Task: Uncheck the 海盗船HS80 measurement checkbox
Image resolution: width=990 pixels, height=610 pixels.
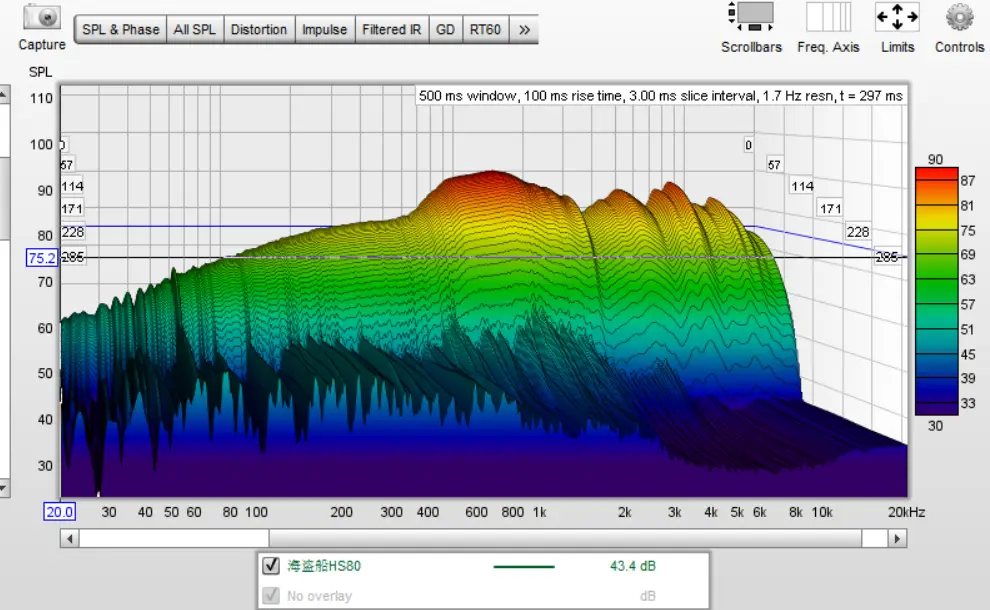Action: [x=271, y=565]
